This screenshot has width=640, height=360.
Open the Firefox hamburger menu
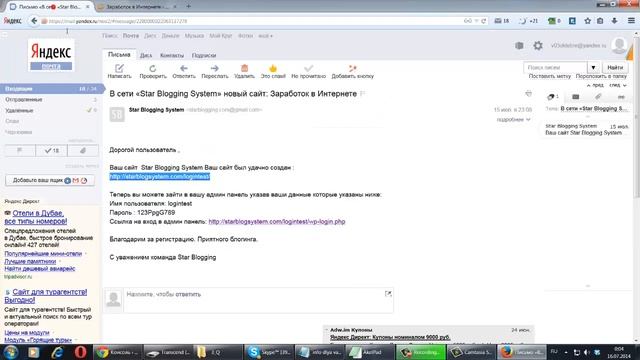pos(631,20)
